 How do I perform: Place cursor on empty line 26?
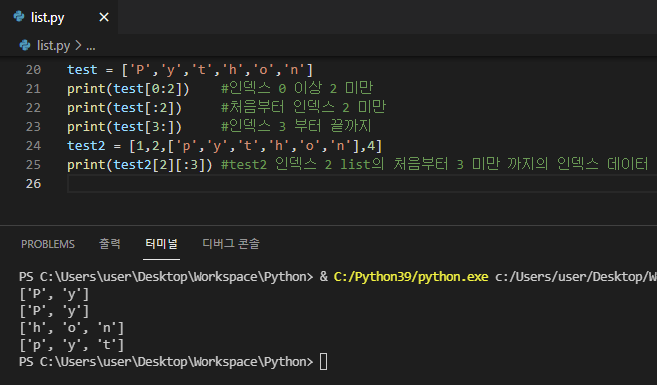click(362, 183)
